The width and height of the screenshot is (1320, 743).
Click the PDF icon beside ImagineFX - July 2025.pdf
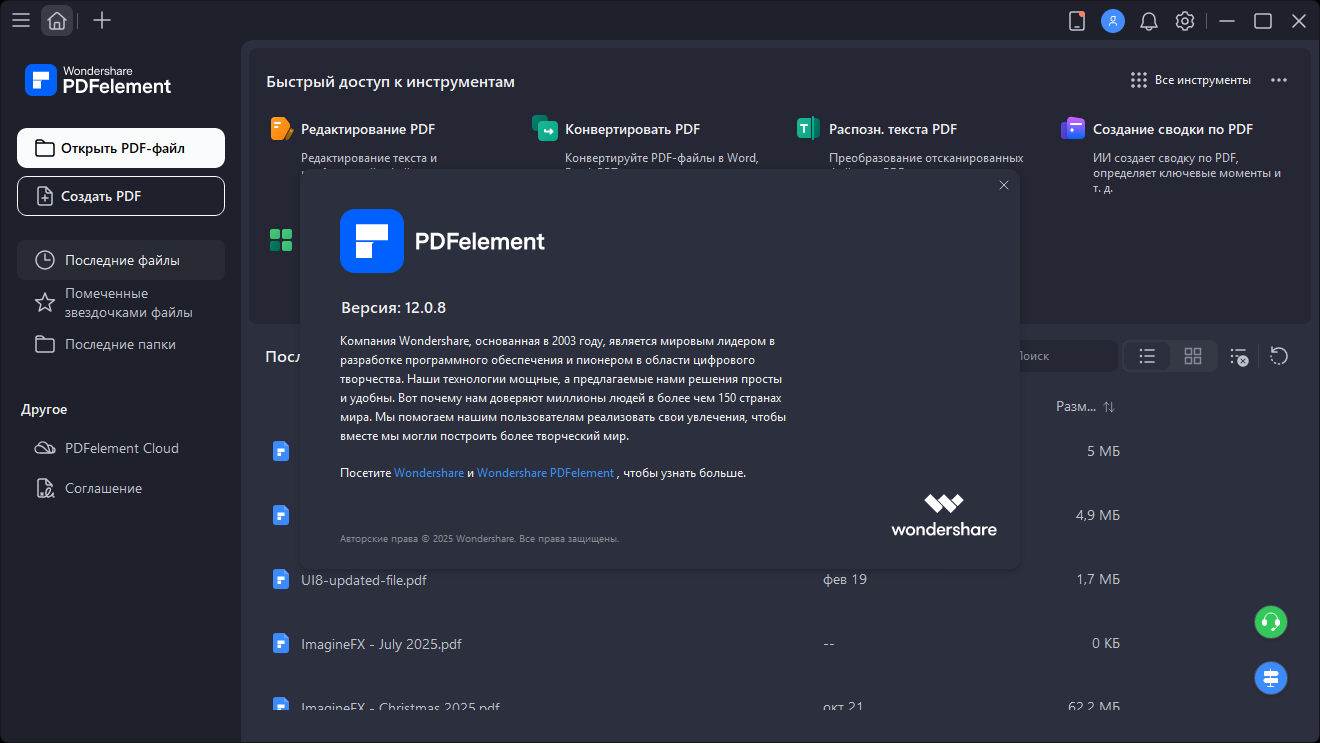point(281,643)
